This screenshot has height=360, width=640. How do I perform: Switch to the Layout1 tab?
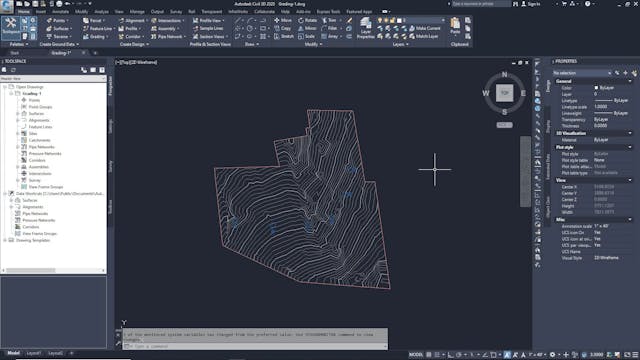coord(34,353)
